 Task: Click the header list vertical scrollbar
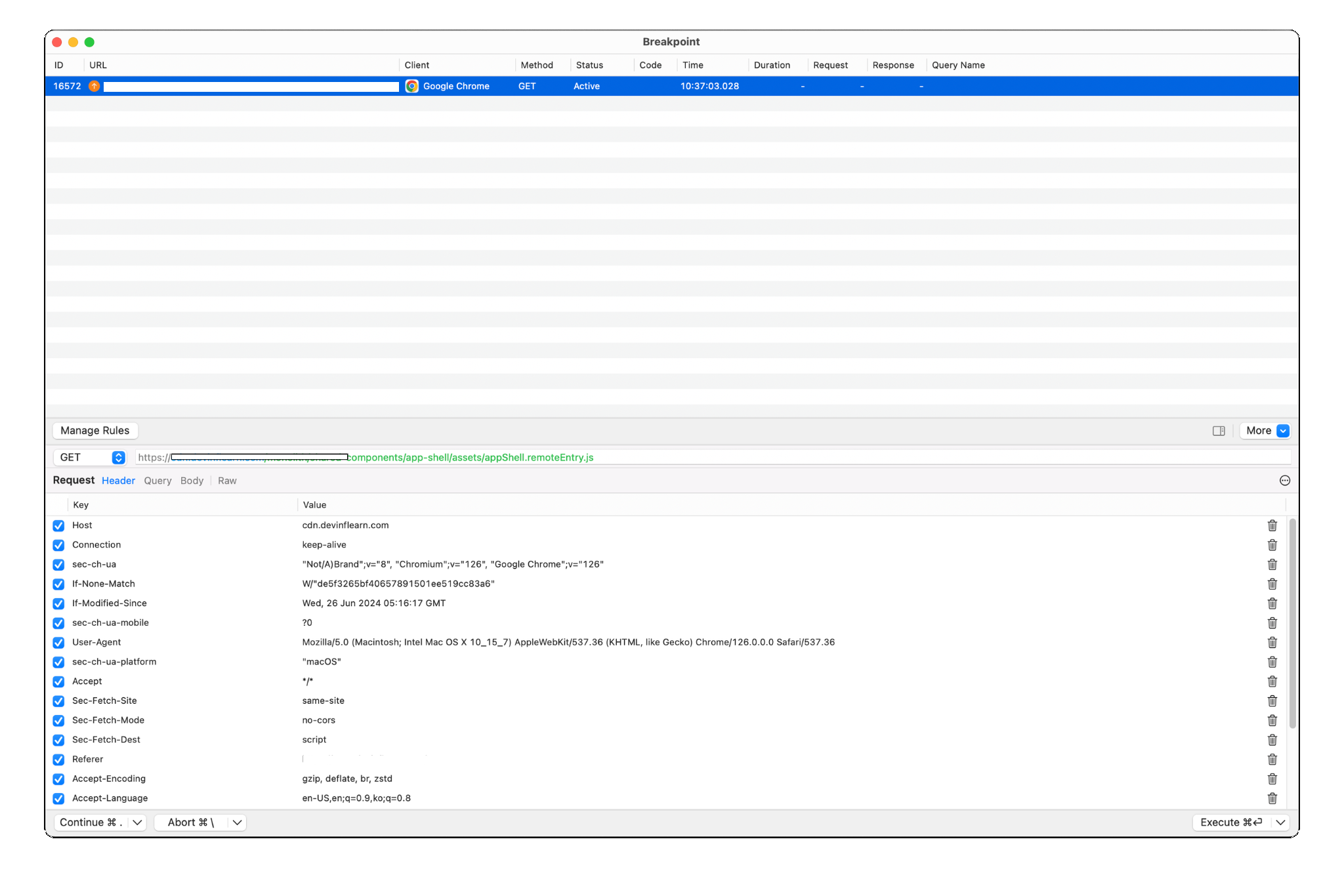click(x=1292, y=623)
